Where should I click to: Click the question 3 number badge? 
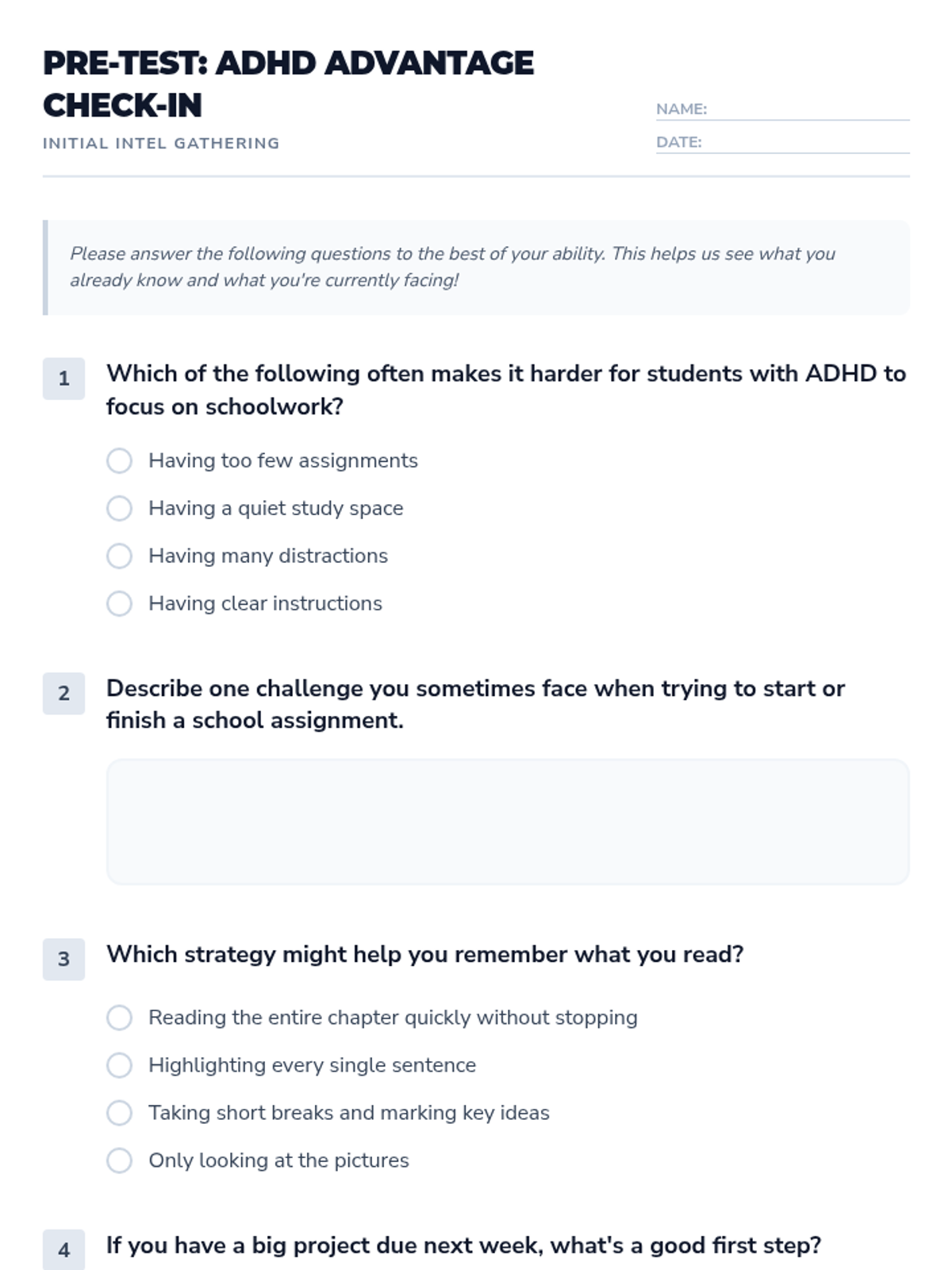coord(63,959)
